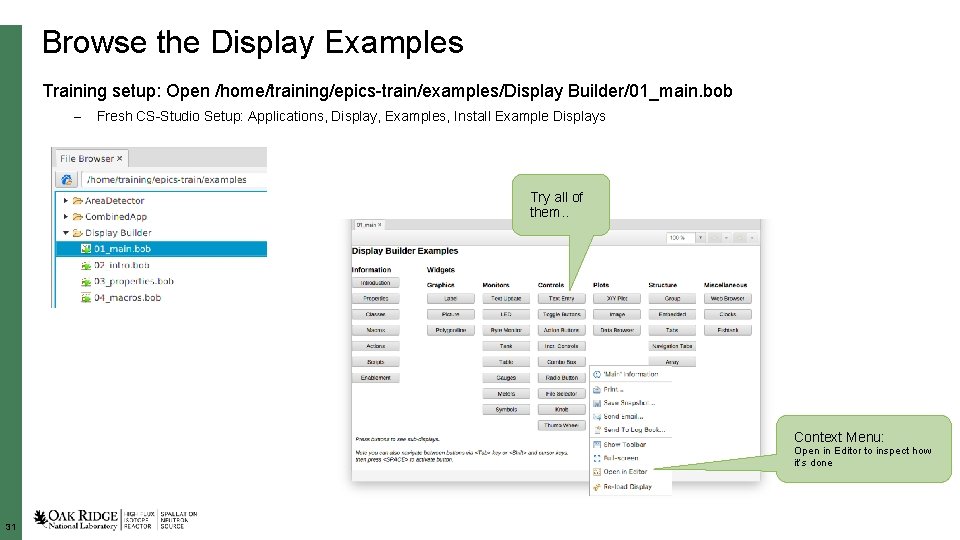
Task: Click the Tank button
Action: [x=506, y=346]
